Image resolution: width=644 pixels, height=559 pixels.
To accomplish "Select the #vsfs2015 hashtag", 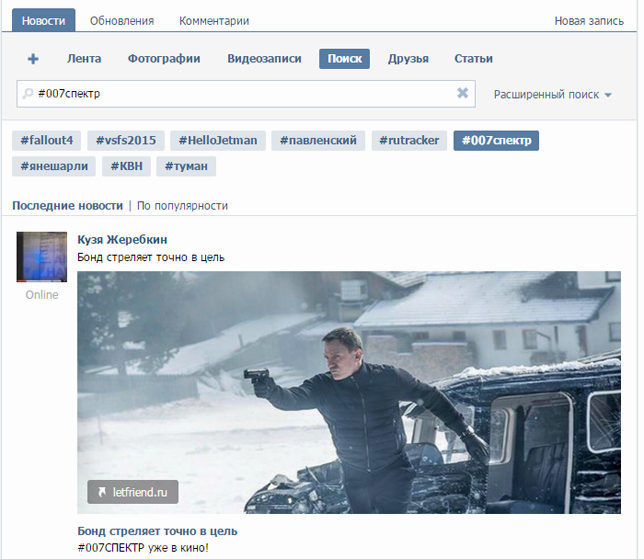I will (x=126, y=140).
